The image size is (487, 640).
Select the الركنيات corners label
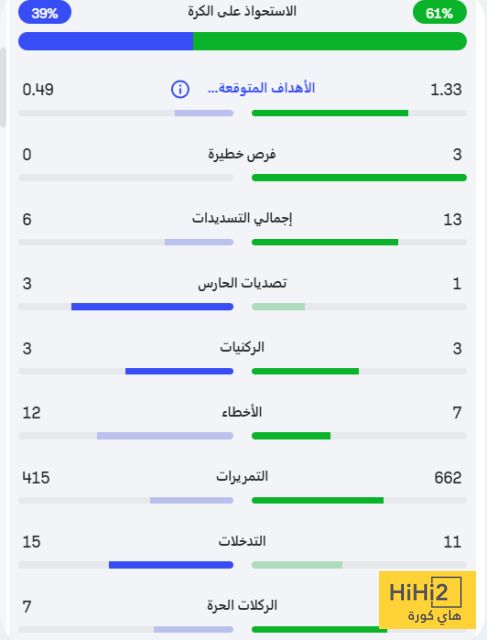point(242,347)
